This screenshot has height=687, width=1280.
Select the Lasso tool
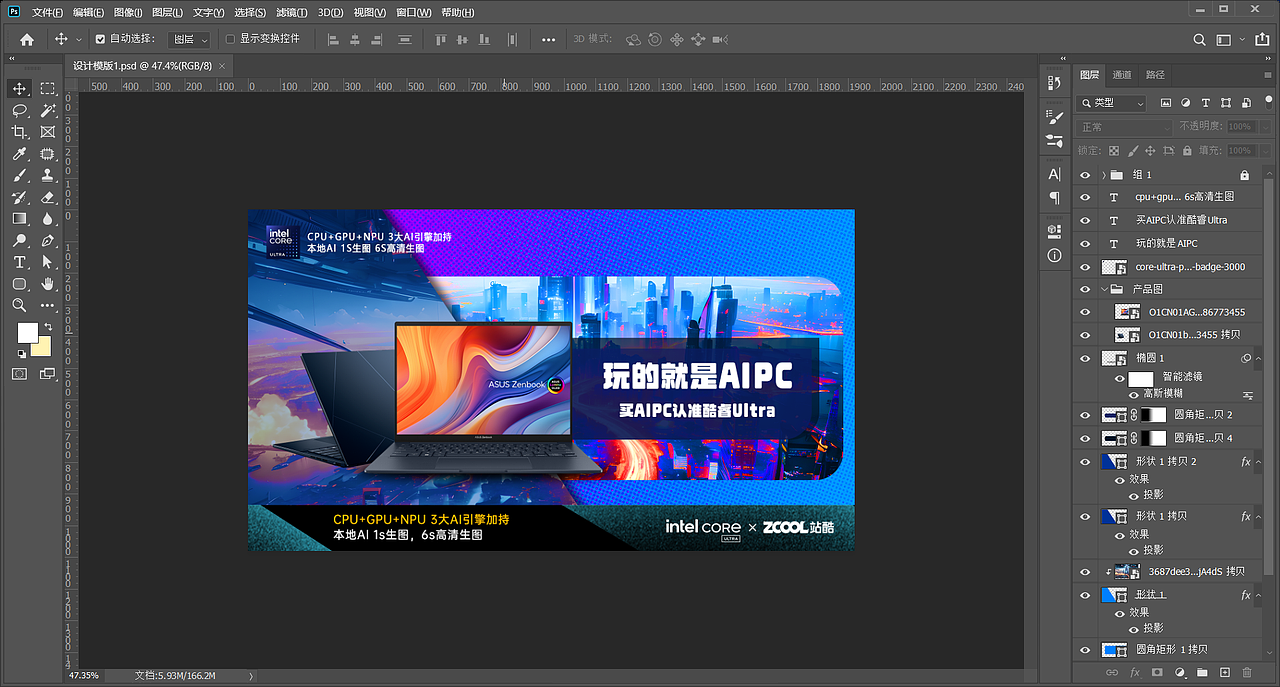19,110
